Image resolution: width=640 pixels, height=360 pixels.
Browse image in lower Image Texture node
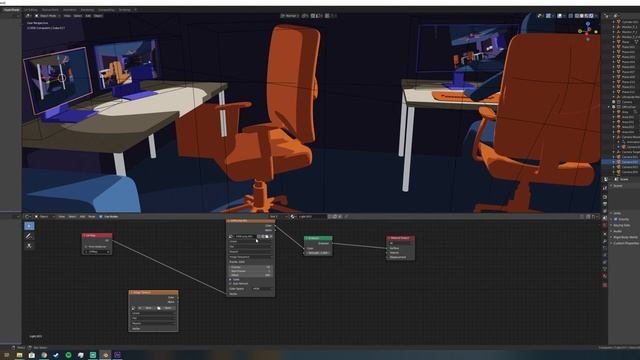[133, 308]
